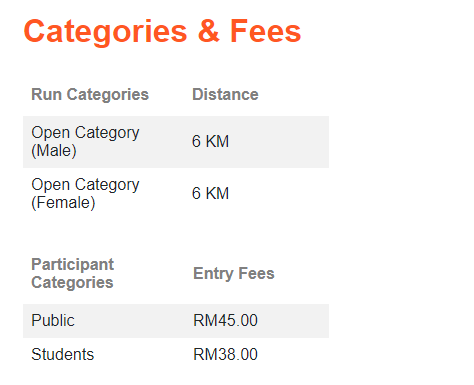Click the Open Category (Female) cell
The height and width of the screenshot is (385, 474).
[85, 194]
